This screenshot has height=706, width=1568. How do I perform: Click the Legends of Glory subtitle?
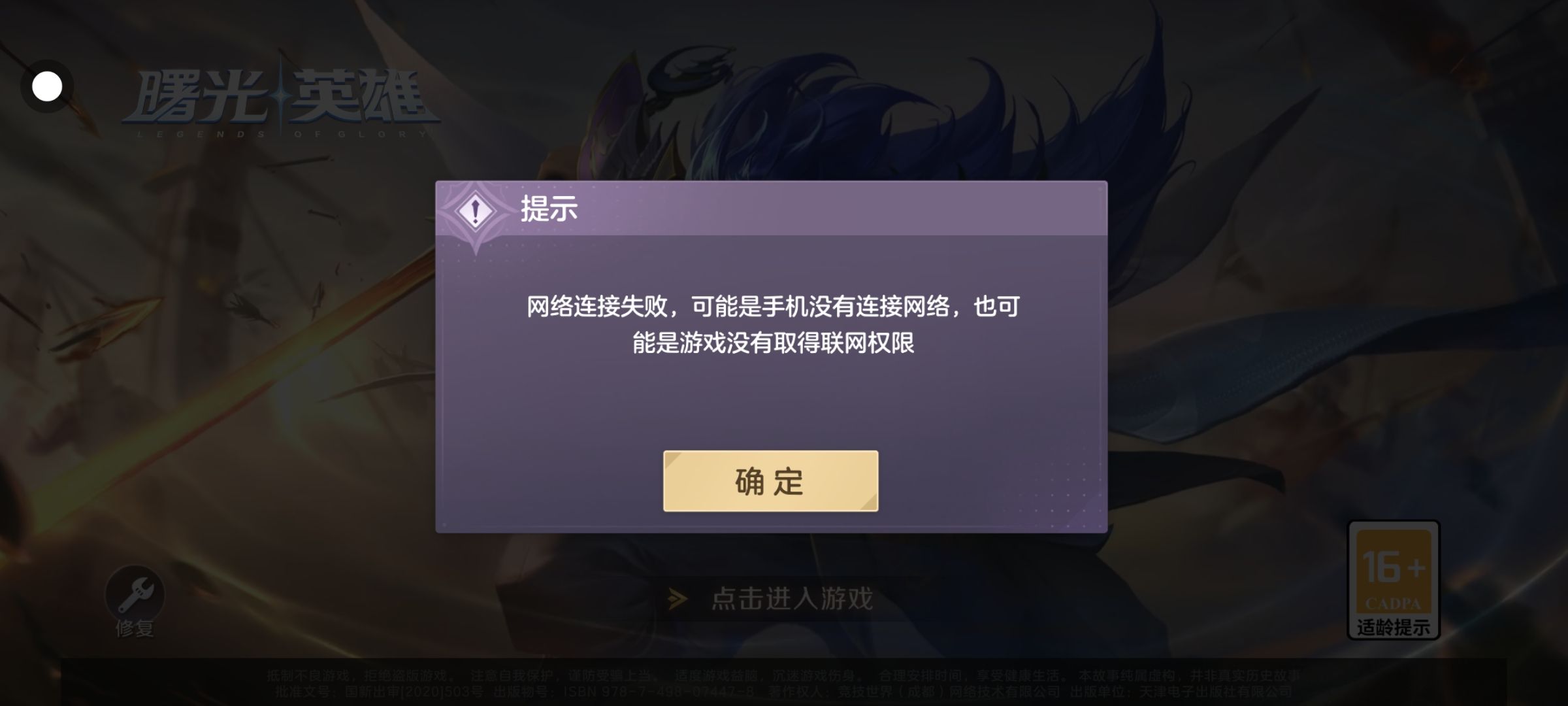pyautogui.click(x=281, y=134)
